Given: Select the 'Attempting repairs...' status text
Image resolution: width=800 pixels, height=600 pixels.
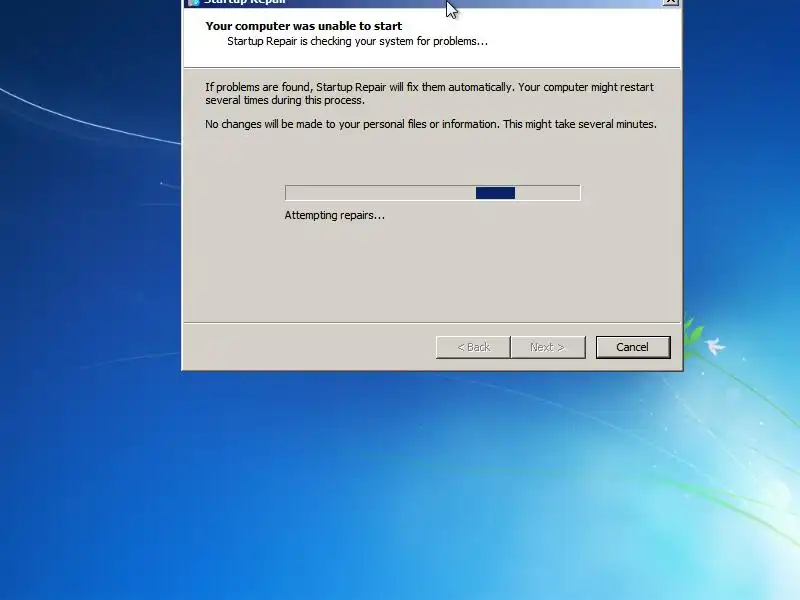Looking at the screenshot, I should (x=335, y=215).
